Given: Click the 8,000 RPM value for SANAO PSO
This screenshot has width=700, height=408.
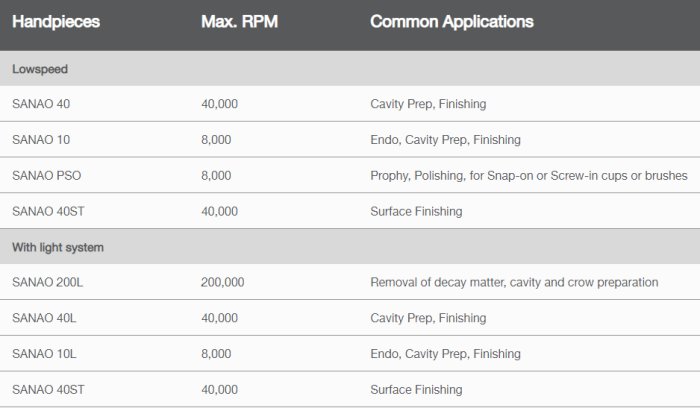Looking at the screenshot, I should click(215, 176).
